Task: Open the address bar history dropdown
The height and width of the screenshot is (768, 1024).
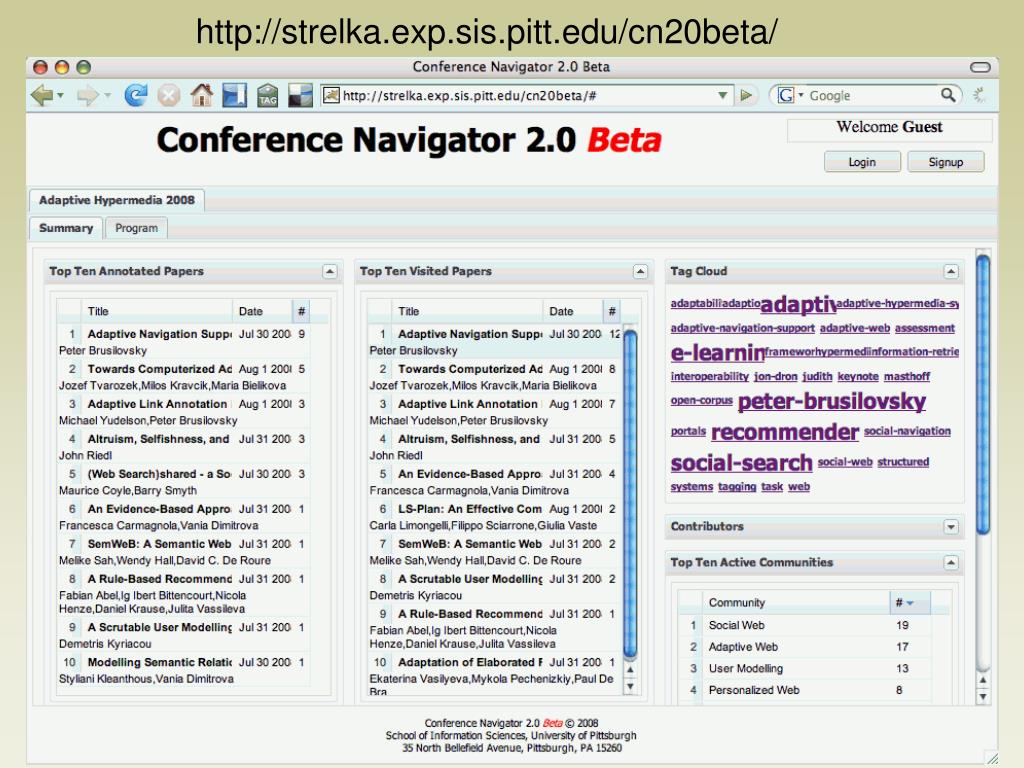Action: coord(723,95)
